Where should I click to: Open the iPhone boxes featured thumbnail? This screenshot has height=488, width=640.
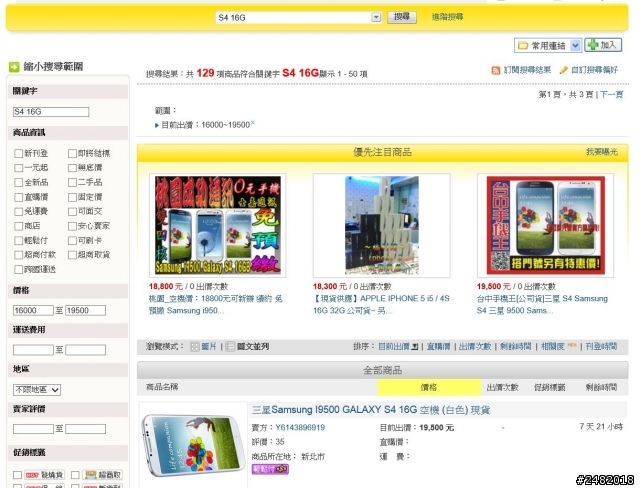[x=382, y=226]
